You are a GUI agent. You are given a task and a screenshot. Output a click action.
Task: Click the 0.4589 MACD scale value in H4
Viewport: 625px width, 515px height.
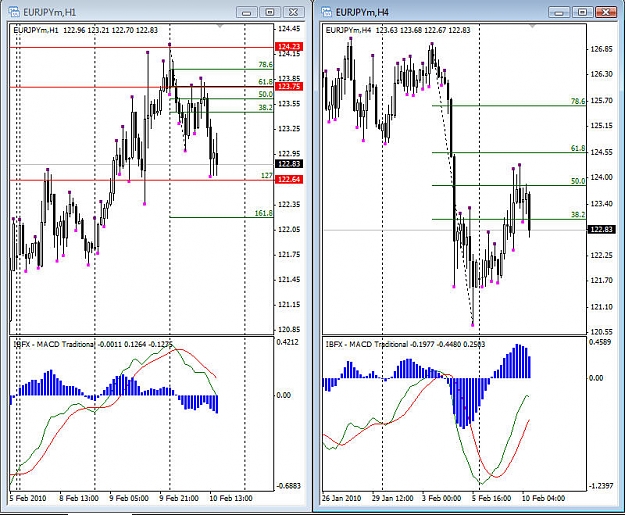click(600, 342)
